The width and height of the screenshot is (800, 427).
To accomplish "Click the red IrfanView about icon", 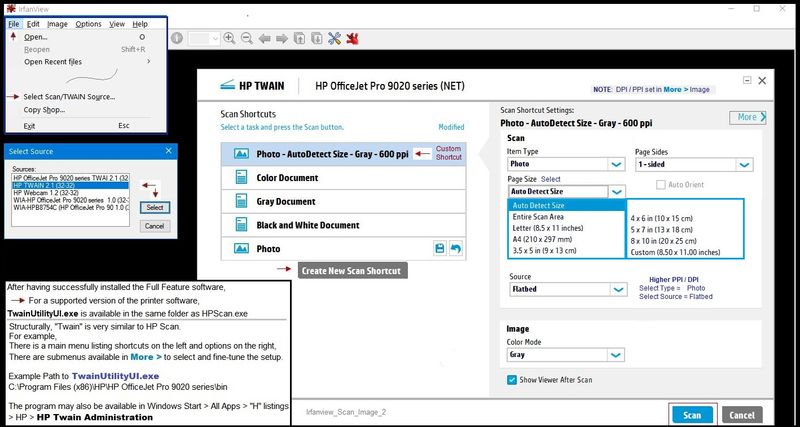I will tap(352, 38).
